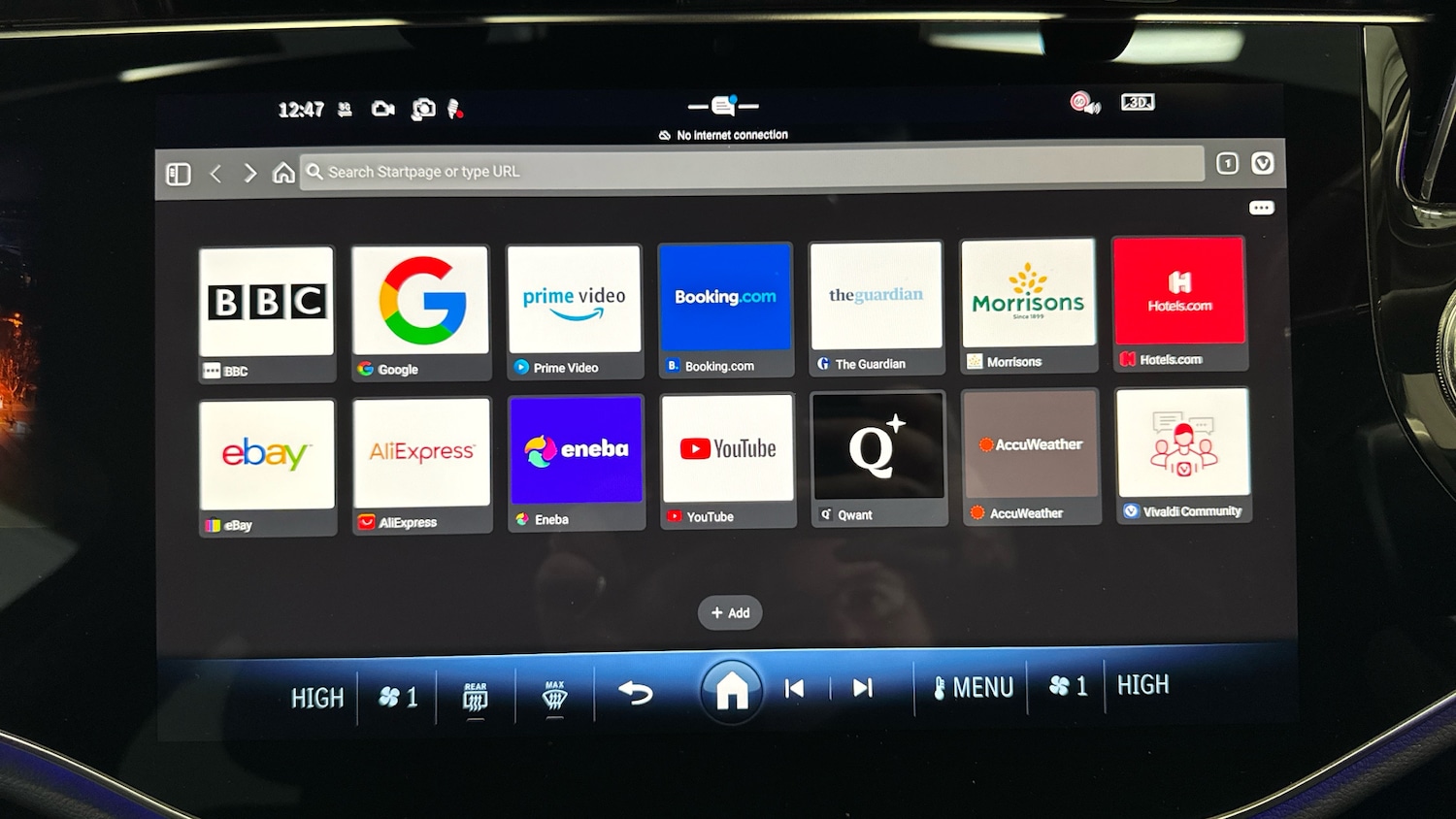Expand the three-dot speed dial options
This screenshot has height=819, width=1456.
[x=1261, y=208]
